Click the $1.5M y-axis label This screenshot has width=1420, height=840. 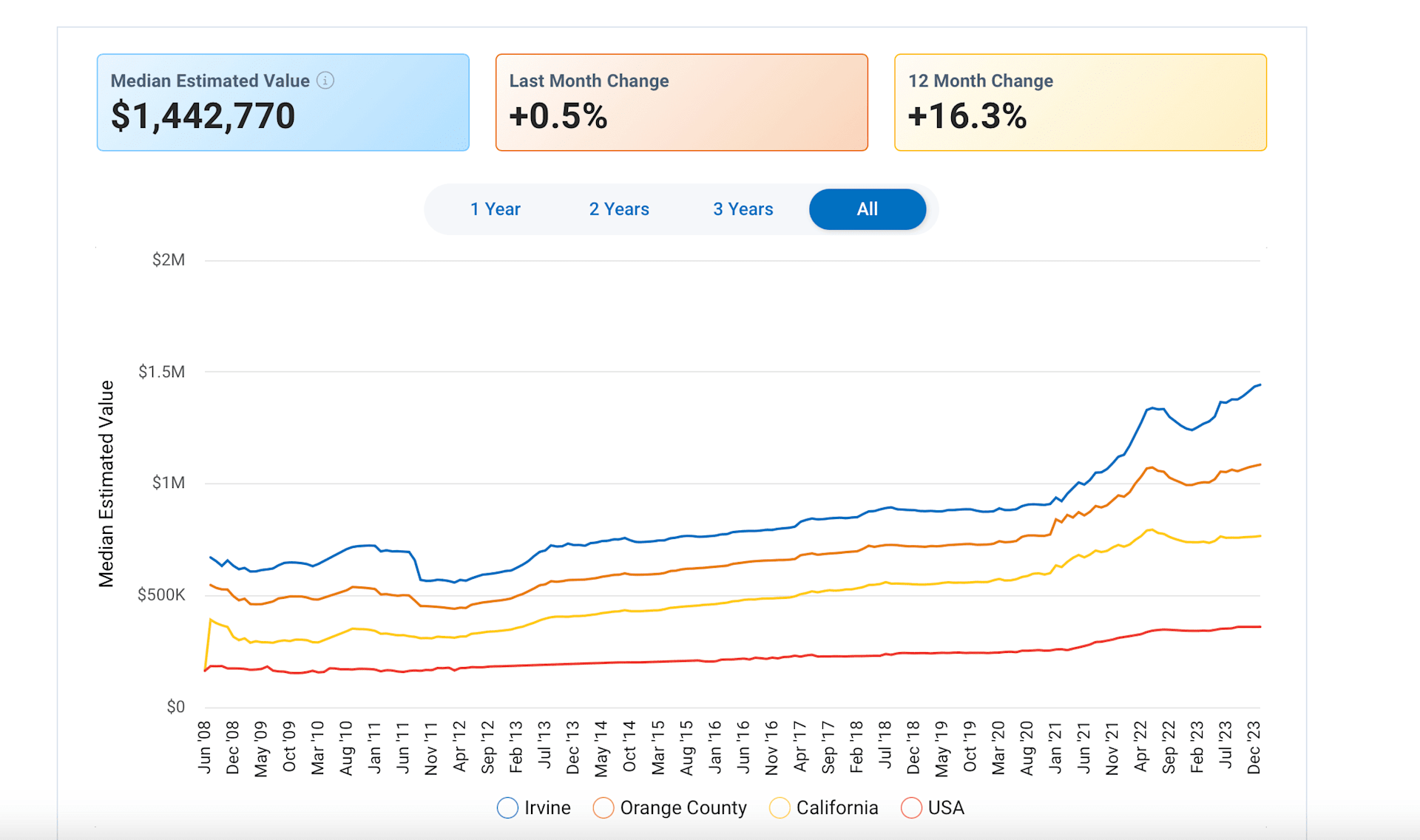[x=161, y=372]
